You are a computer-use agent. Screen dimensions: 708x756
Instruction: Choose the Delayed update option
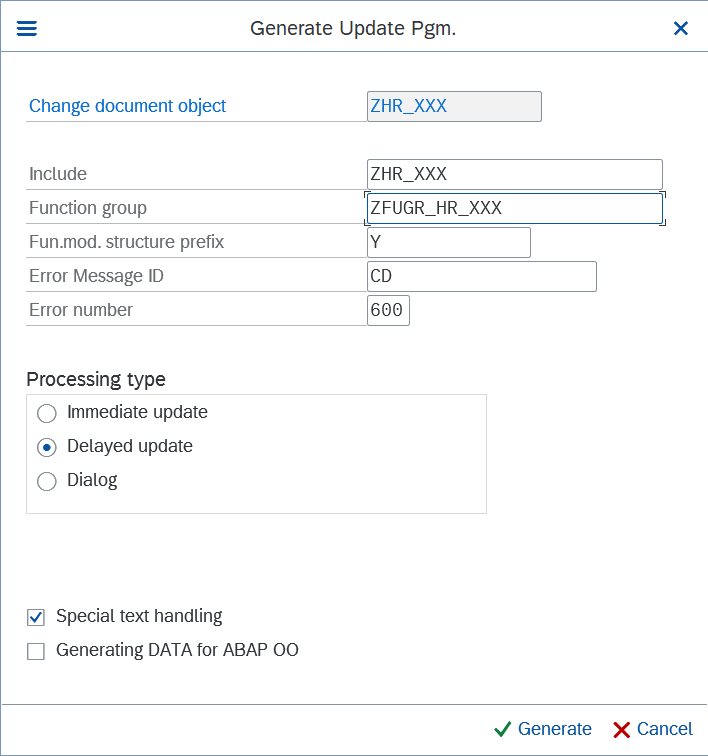coord(47,447)
